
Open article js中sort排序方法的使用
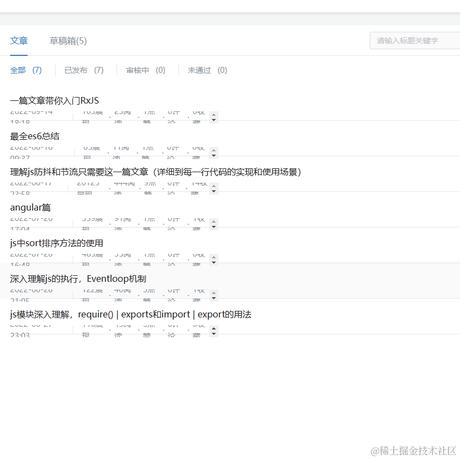point(57,243)
